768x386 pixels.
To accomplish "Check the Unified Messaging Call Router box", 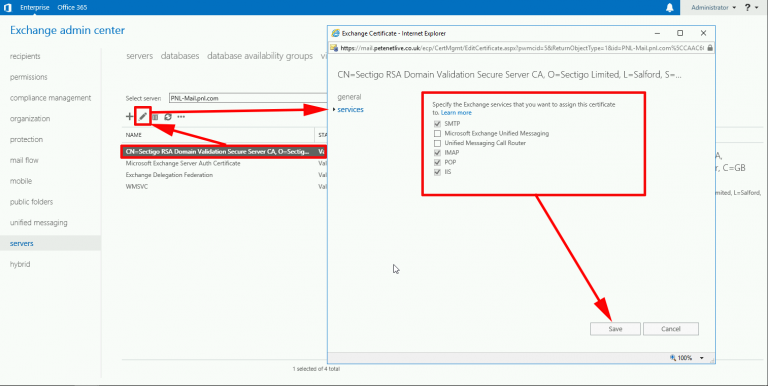I will (437, 143).
